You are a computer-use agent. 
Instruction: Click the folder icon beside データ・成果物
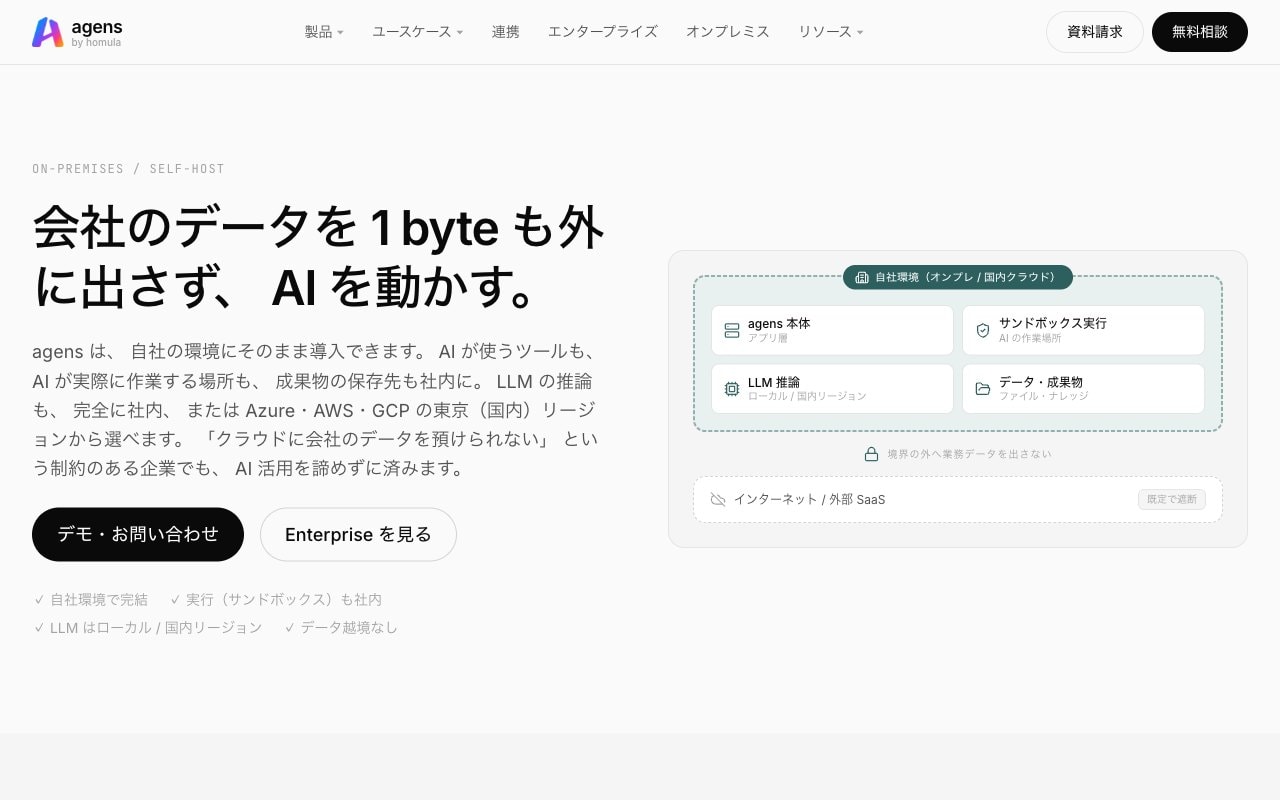click(x=983, y=389)
